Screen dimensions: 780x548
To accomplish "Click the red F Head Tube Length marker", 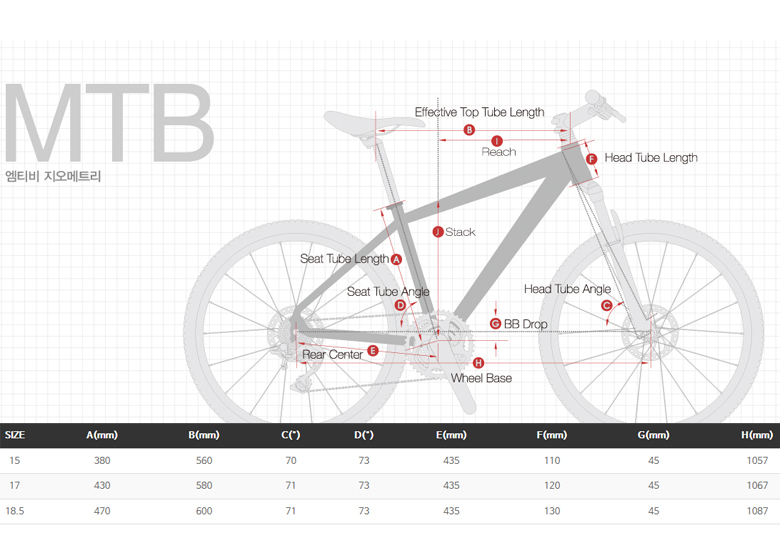I will click(x=591, y=159).
